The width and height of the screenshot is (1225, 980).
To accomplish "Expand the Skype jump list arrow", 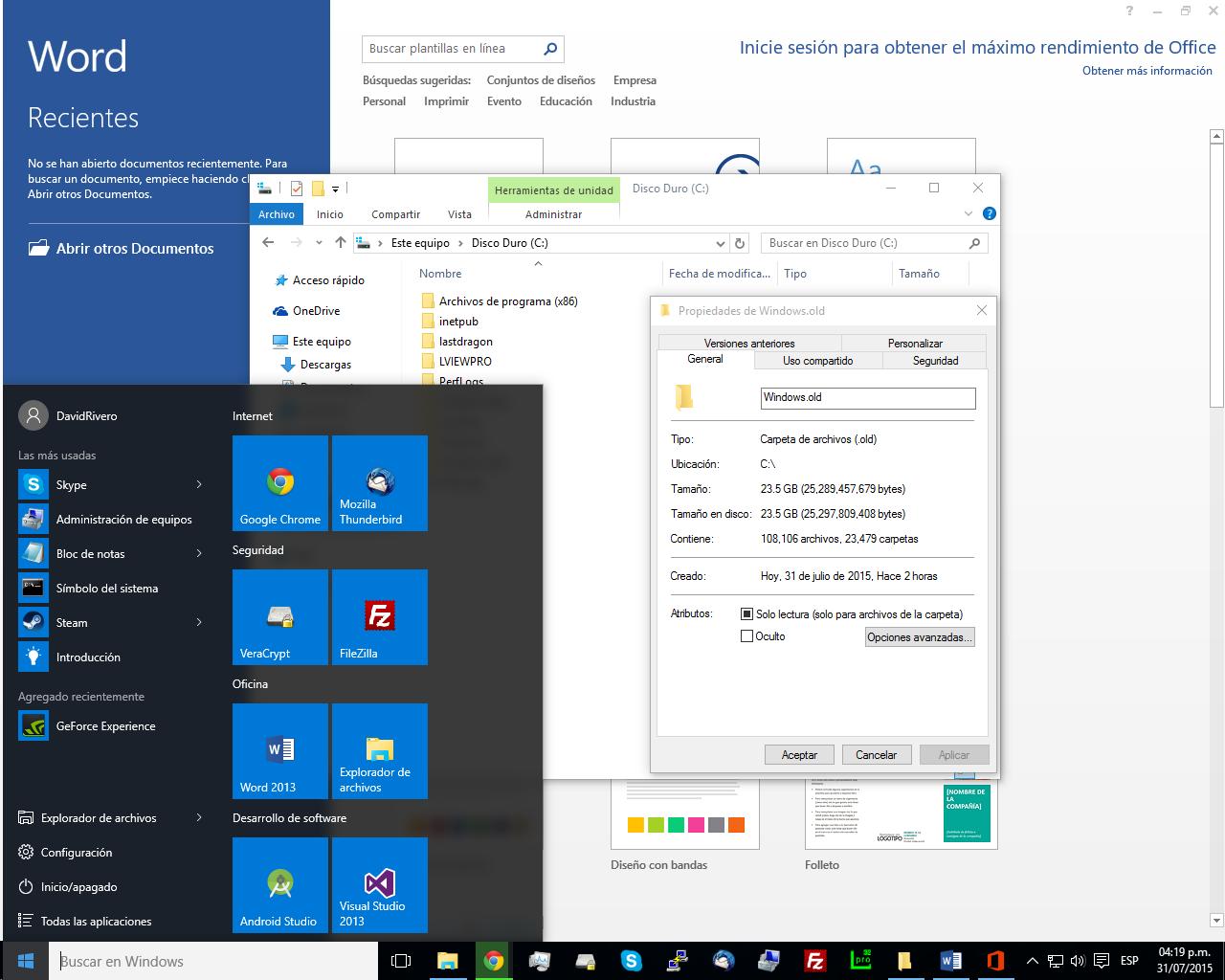I will pyautogui.click(x=199, y=485).
